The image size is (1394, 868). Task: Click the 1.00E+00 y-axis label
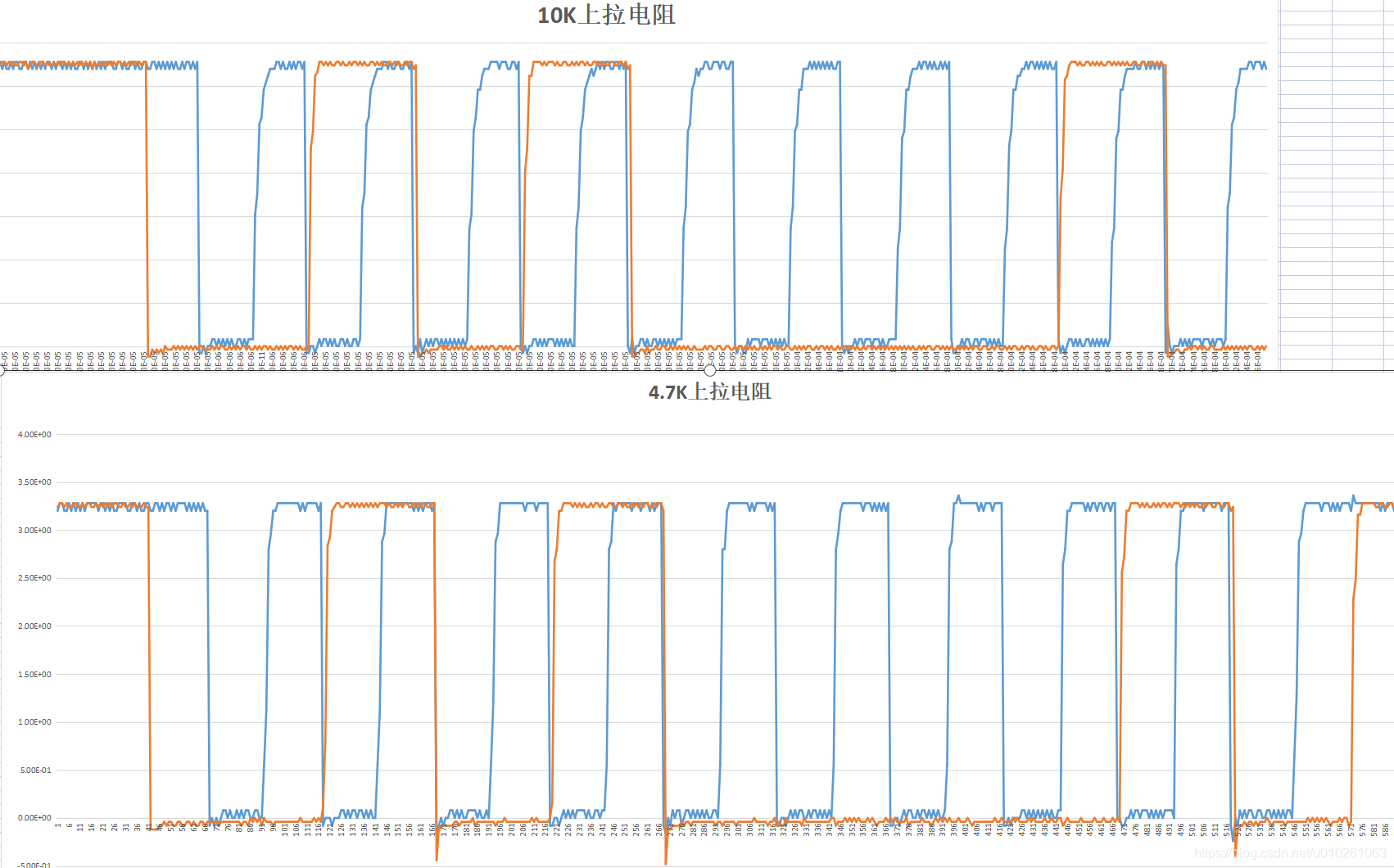pos(34,721)
